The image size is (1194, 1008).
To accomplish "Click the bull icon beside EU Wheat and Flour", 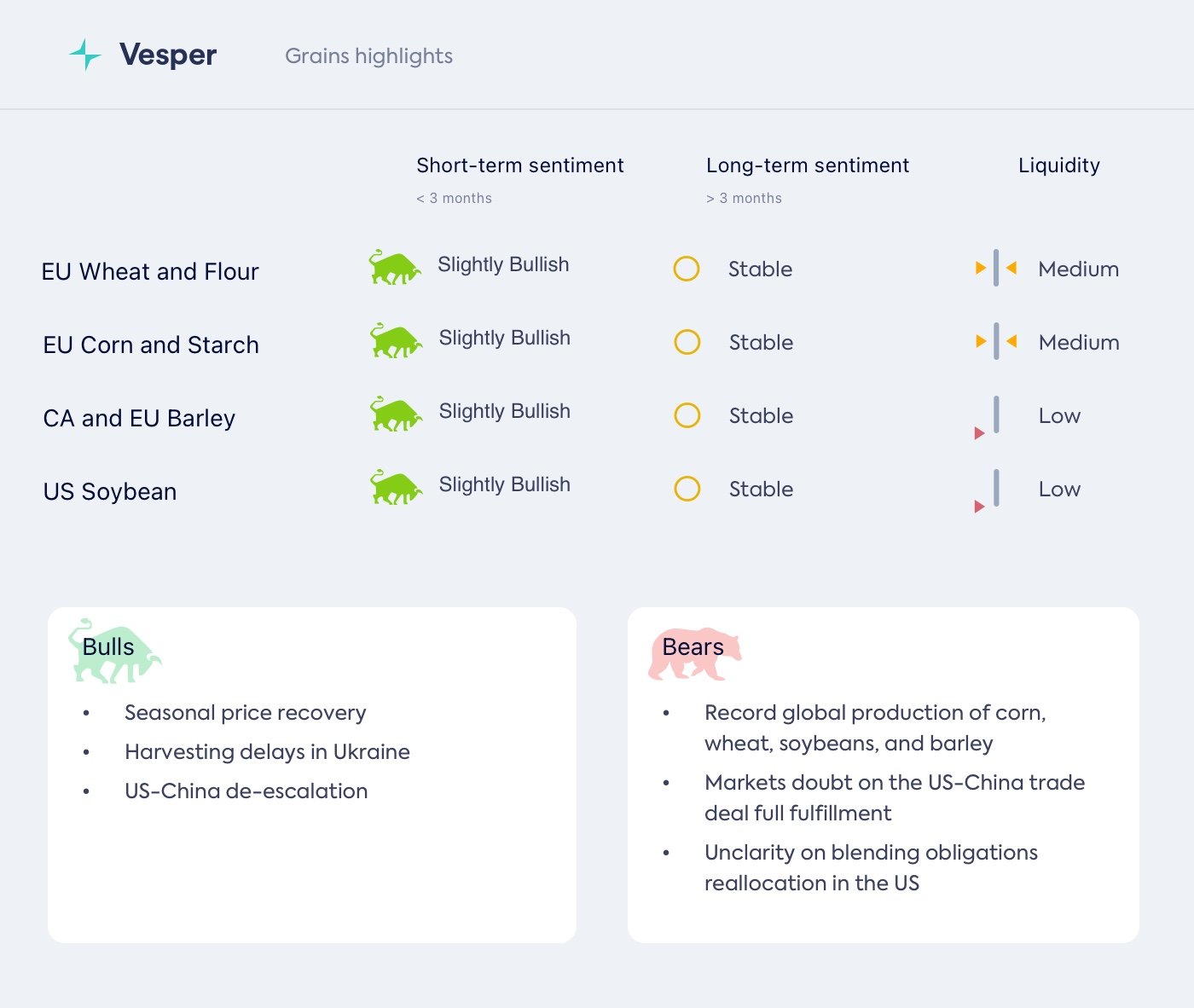I will click(x=394, y=268).
